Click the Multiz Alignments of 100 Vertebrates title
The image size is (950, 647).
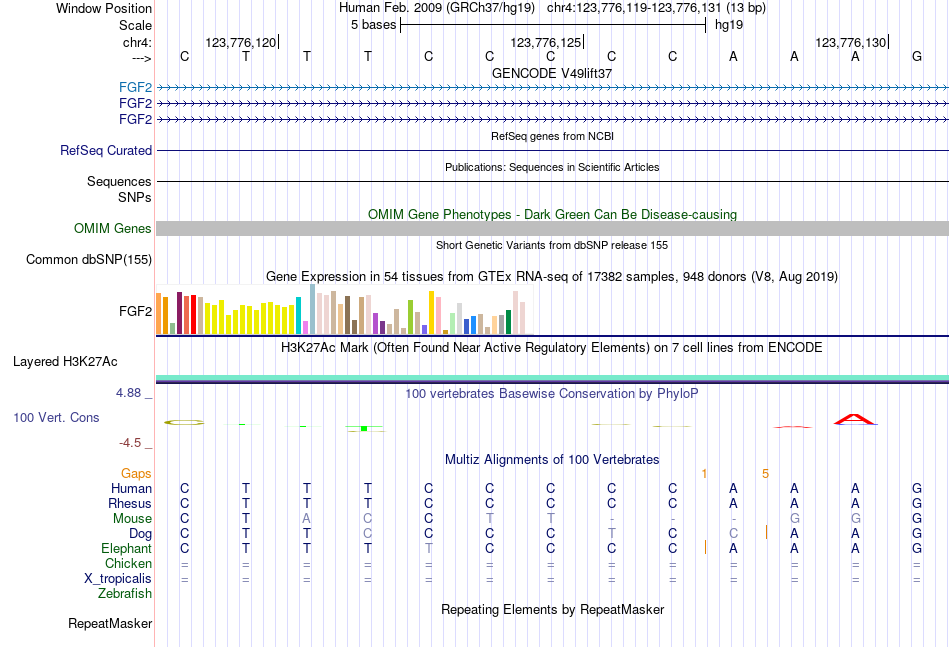[x=552, y=460]
